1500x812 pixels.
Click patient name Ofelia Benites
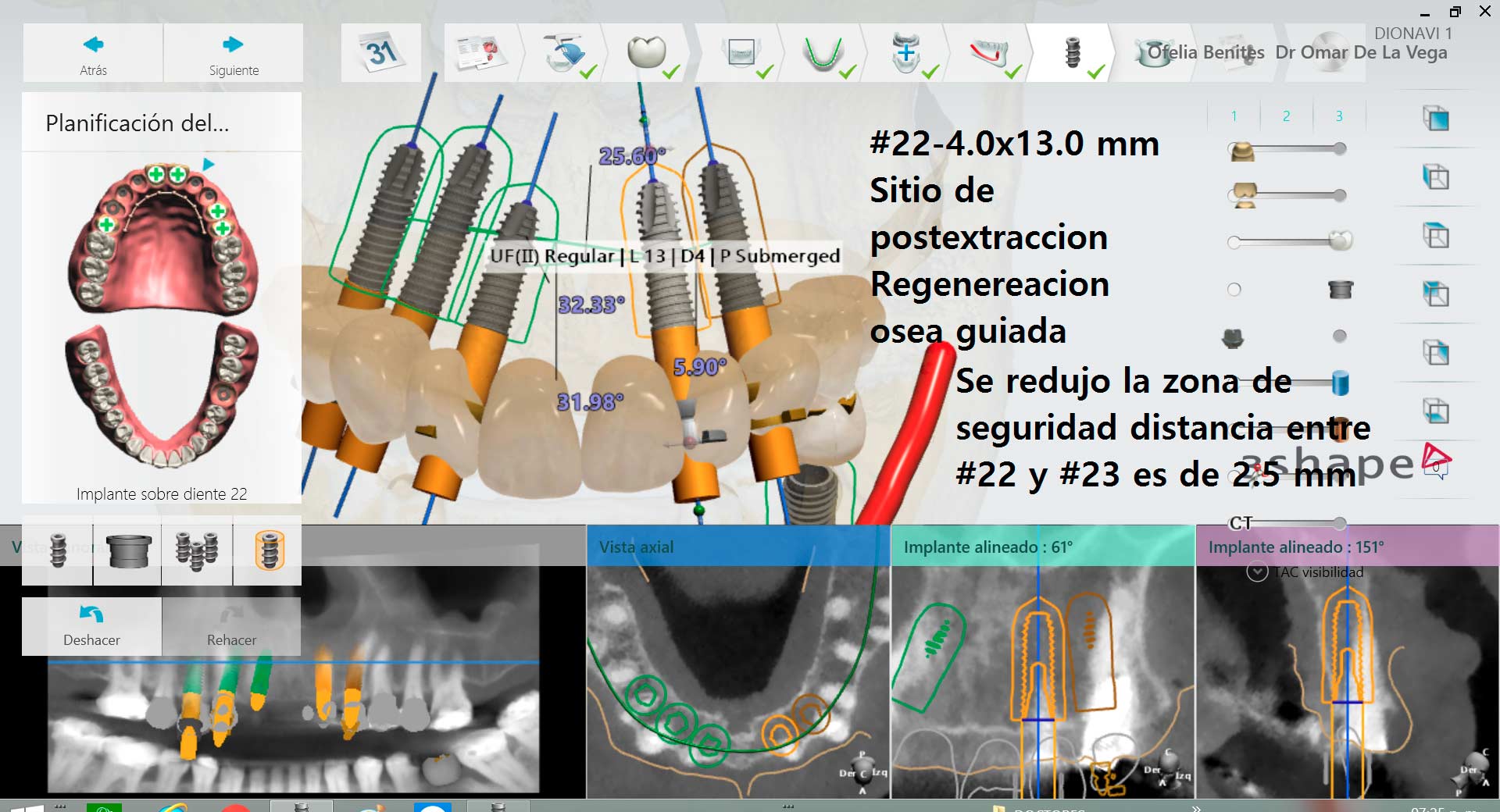coord(1205,52)
